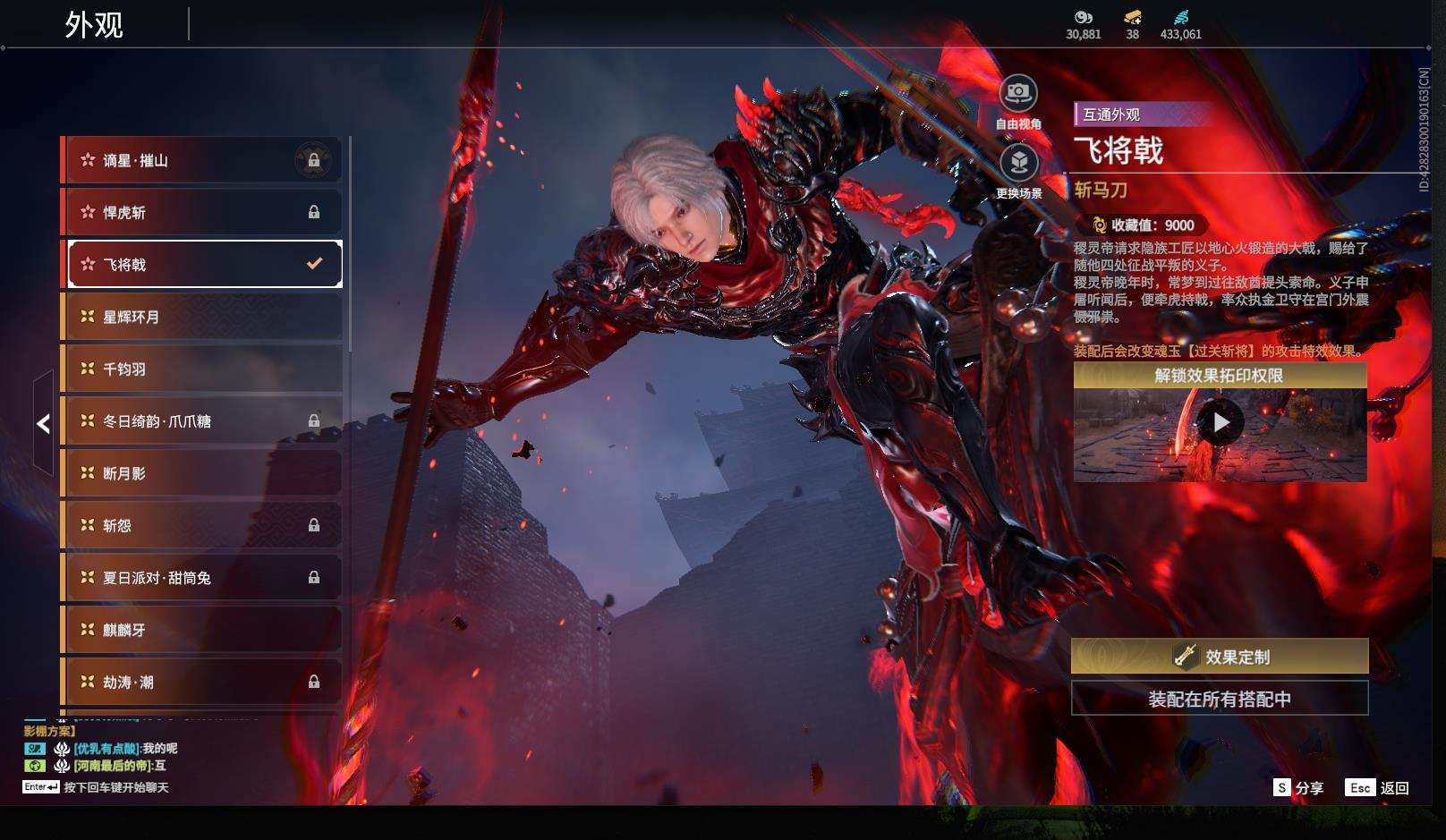Choose the 劫涛·潮 skin name
1446x840 pixels.
click(128, 682)
